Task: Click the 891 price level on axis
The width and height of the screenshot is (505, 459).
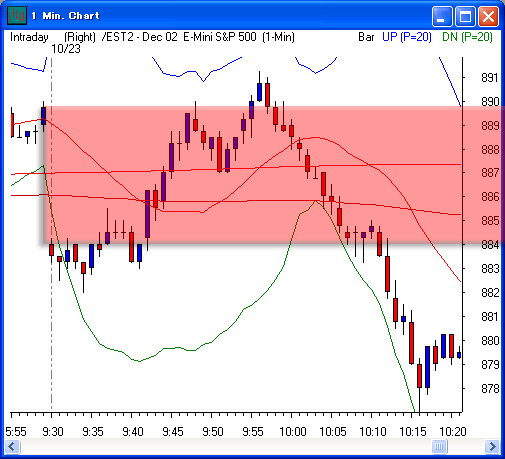Action: pyautogui.click(x=490, y=78)
